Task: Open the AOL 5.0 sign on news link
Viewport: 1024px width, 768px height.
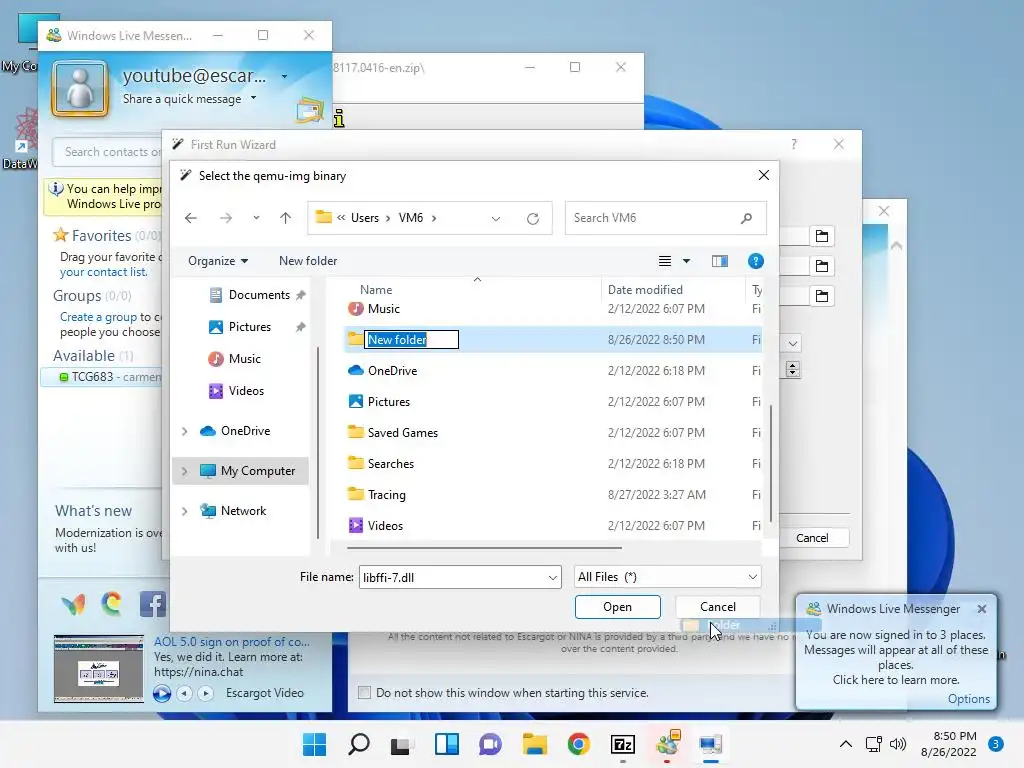Action: pos(231,642)
